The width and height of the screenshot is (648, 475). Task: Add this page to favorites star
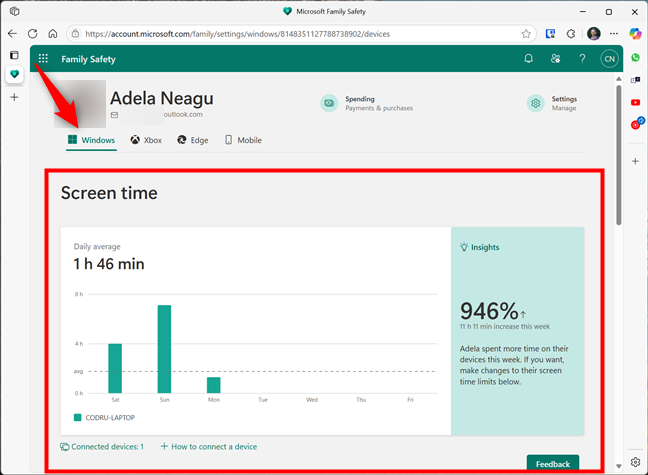pos(526,34)
